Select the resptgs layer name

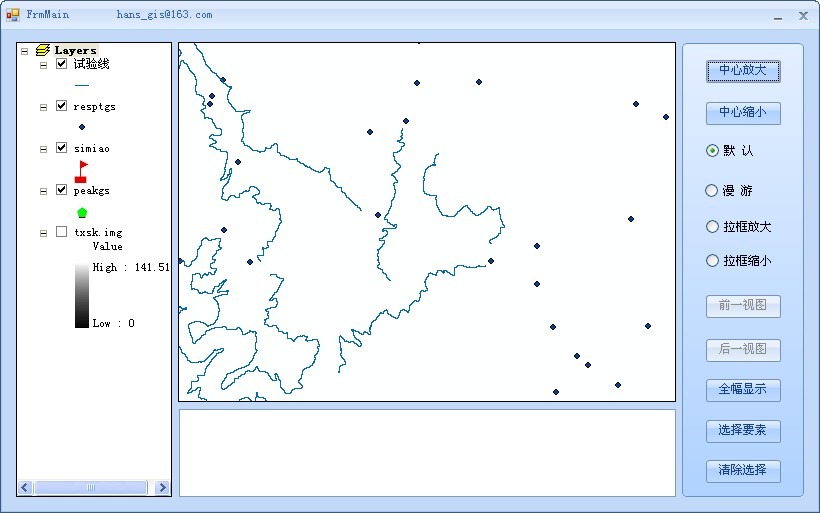coord(94,107)
